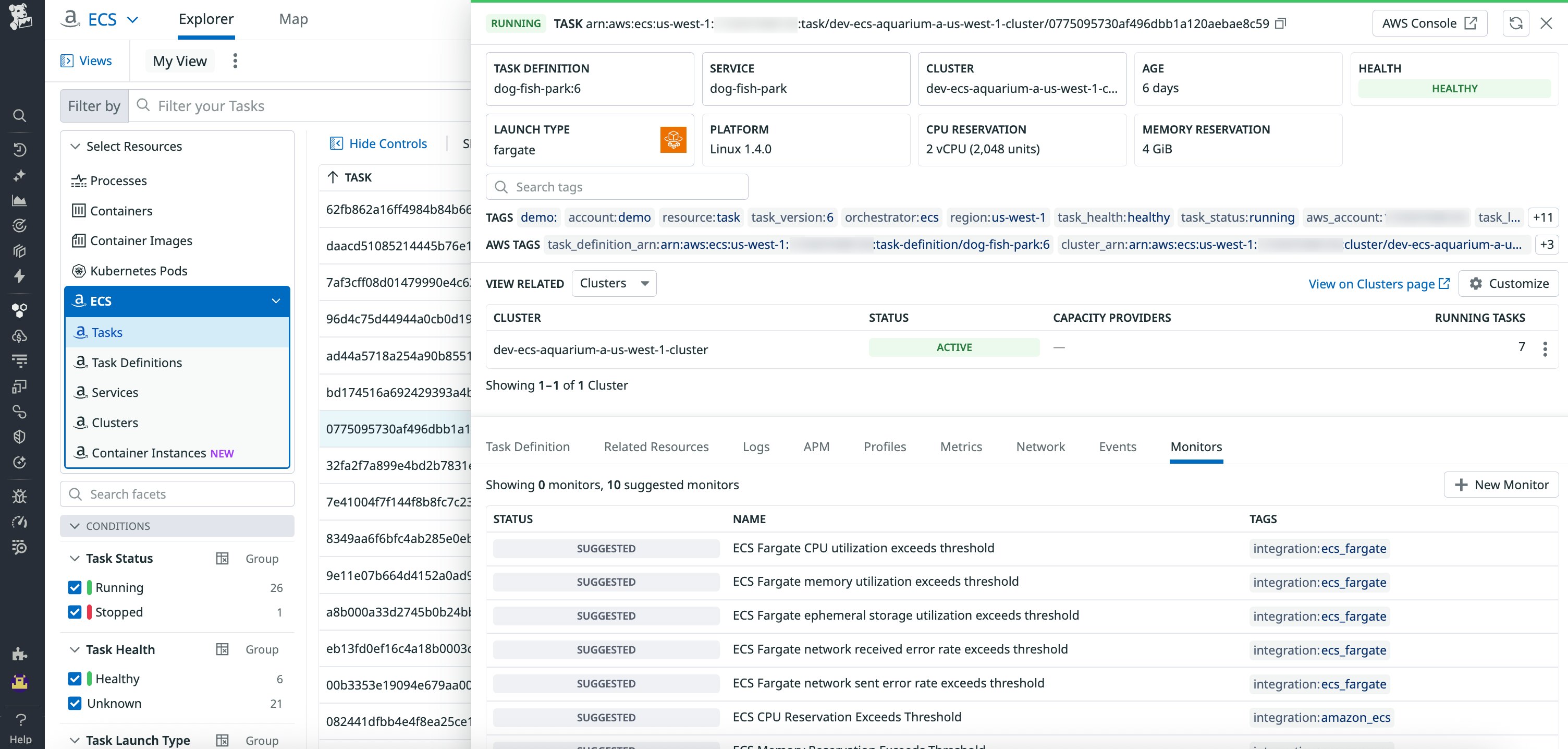1568x749 pixels.
Task: Open the ECS dropdown next to the logo
Action: pos(133,19)
